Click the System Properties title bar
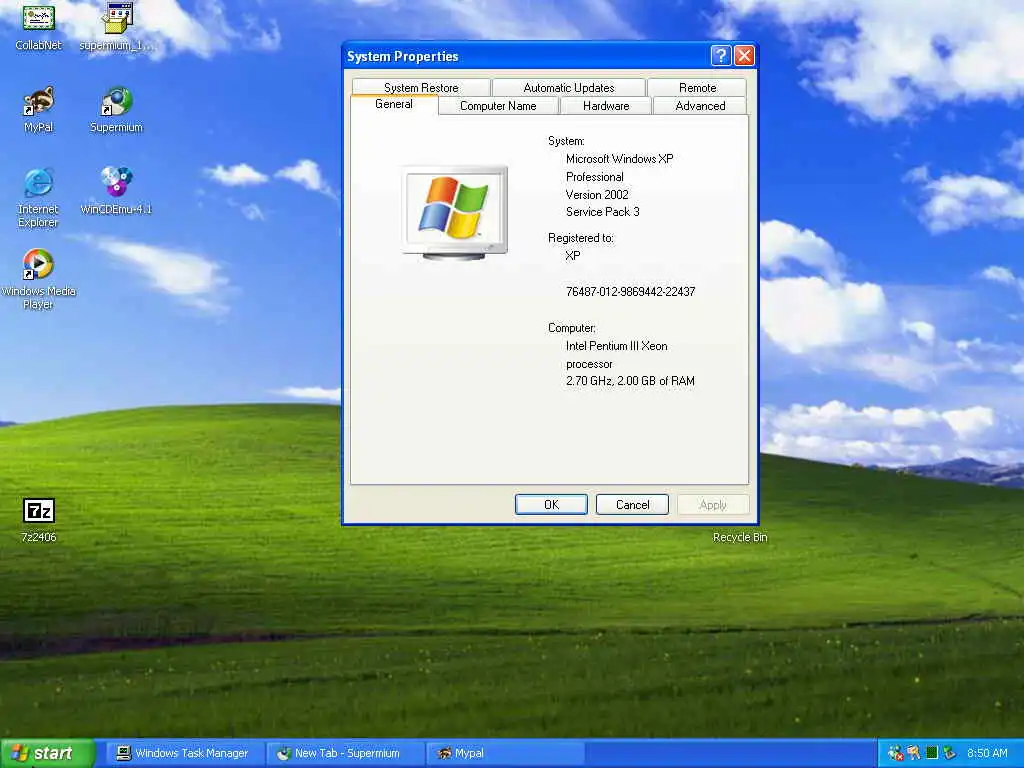 [x=526, y=56]
